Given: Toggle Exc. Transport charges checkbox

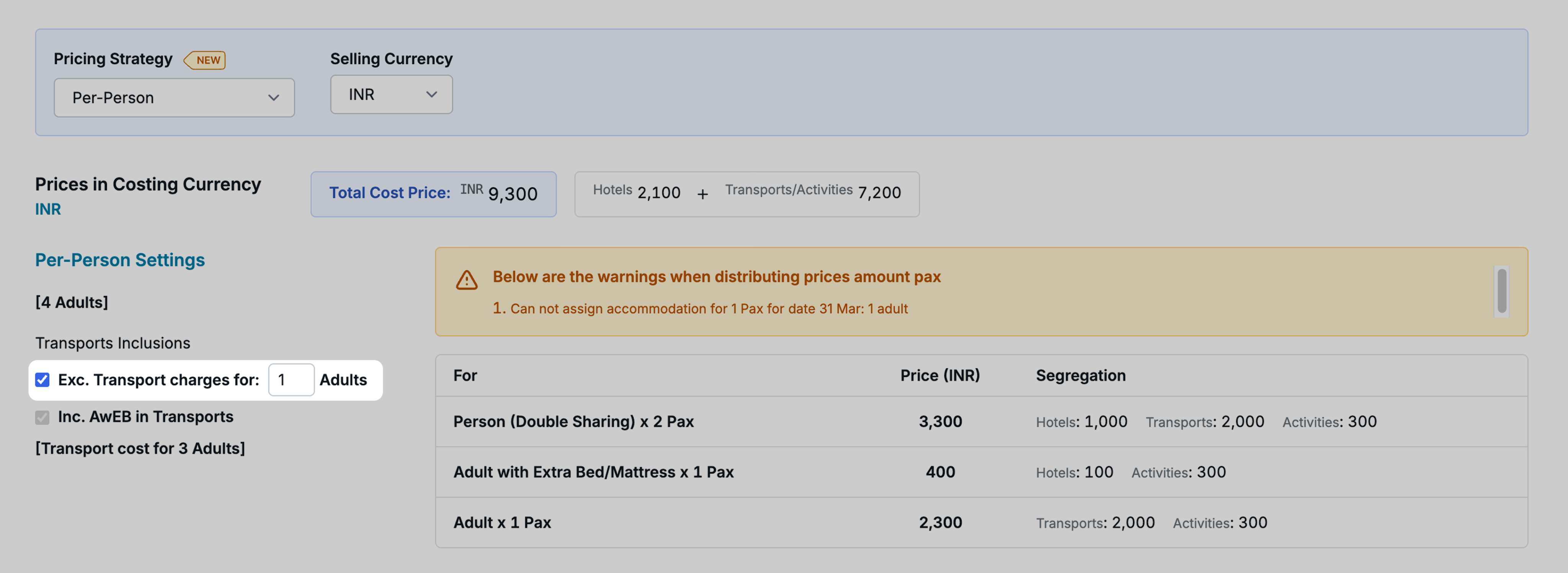Looking at the screenshot, I should coord(42,380).
